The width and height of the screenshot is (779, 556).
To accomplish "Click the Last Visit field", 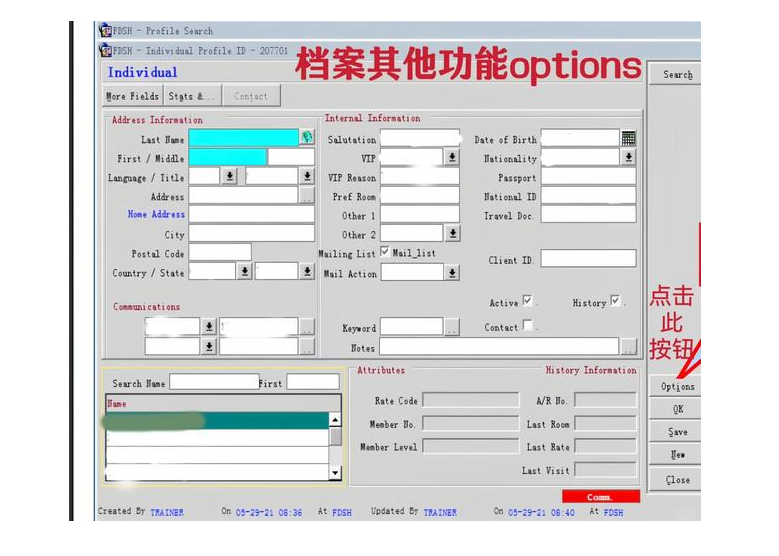I will (605, 470).
